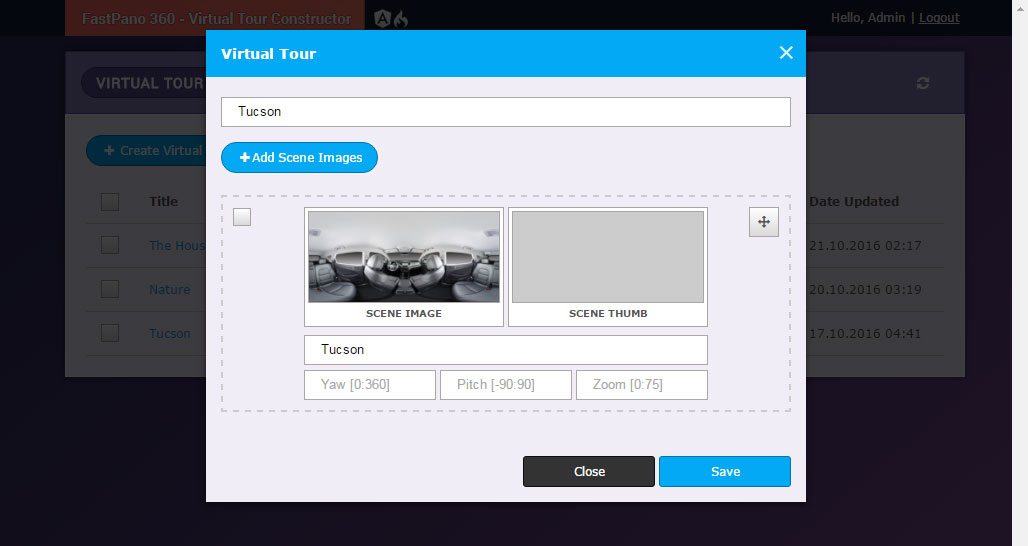This screenshot has width=1028, height=546.
Task: Click the Title column header
Action: tap(163, 202)
